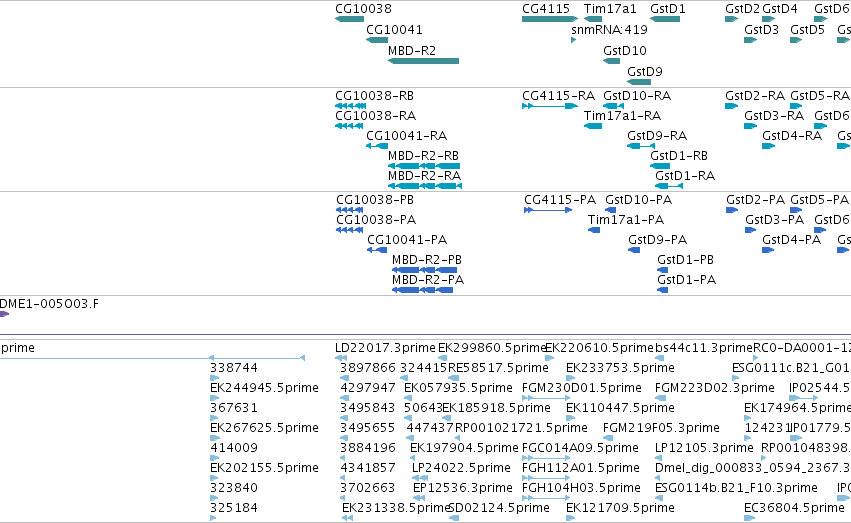Open transcript CG10038-RB
The width and height of the screenshot is (851, 523).
[x=374, y=96]
